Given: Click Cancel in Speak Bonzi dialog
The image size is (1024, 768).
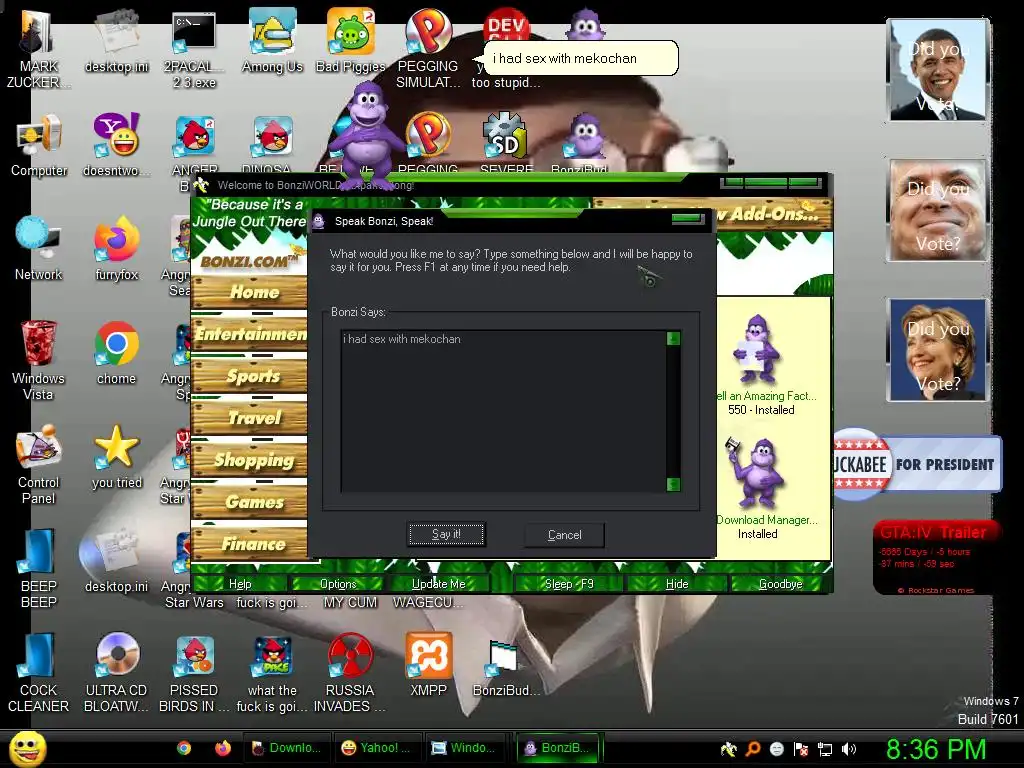Looking at the screenshot, I should tap(564, 535).
